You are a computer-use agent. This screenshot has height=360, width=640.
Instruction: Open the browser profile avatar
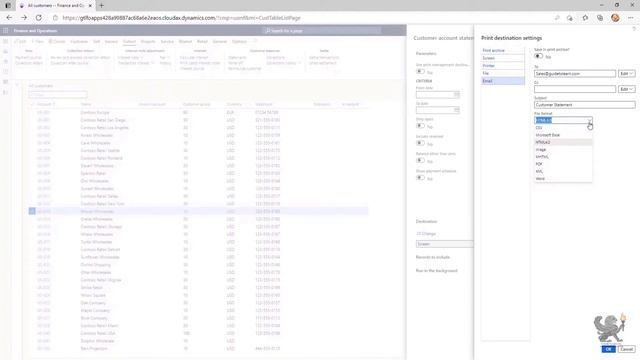coord(615,18)
